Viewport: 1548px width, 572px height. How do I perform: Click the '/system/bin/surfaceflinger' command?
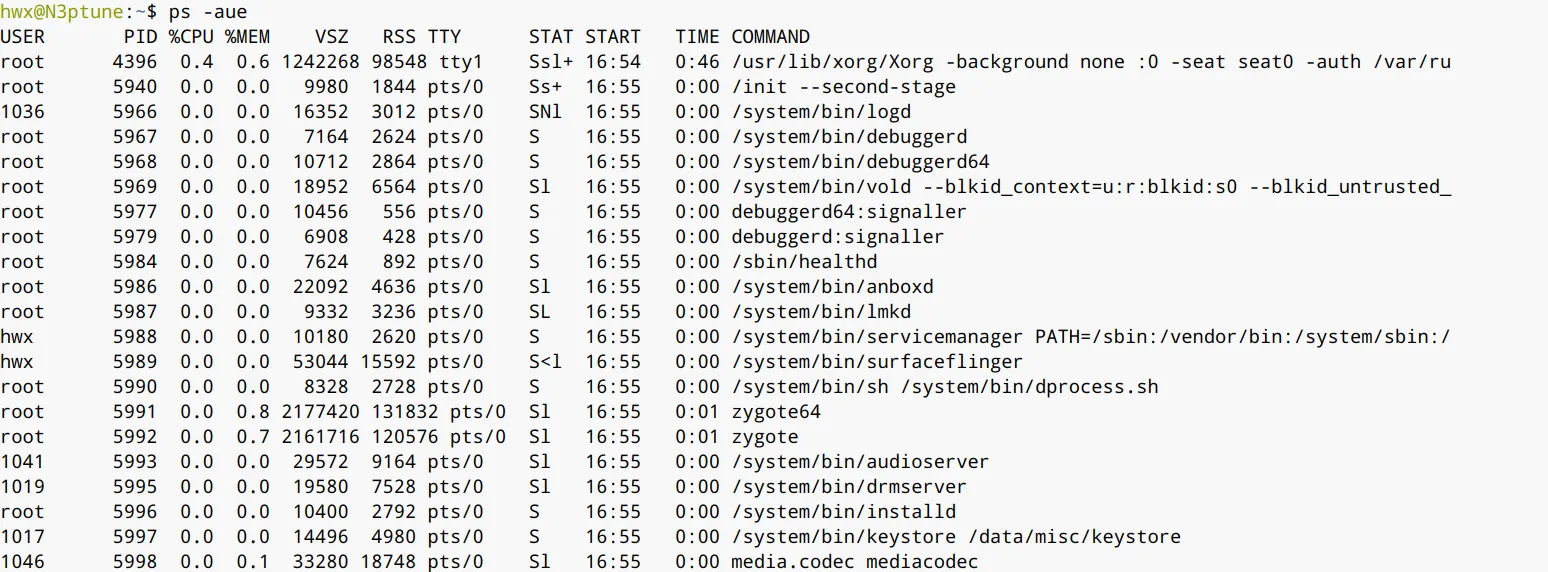(877, 362)
